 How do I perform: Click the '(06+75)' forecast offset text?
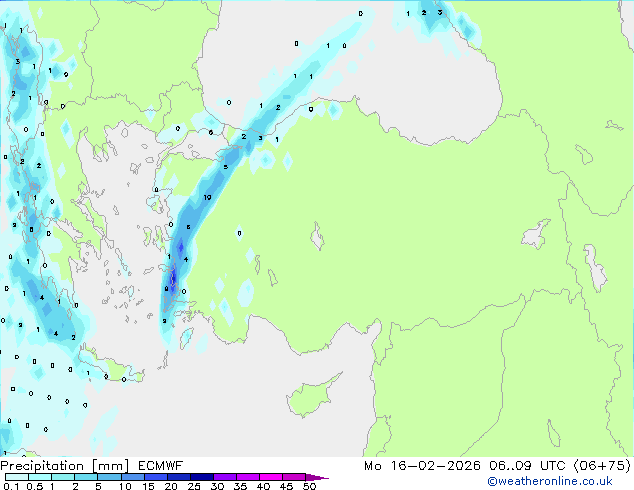click(x=602, y=466)
